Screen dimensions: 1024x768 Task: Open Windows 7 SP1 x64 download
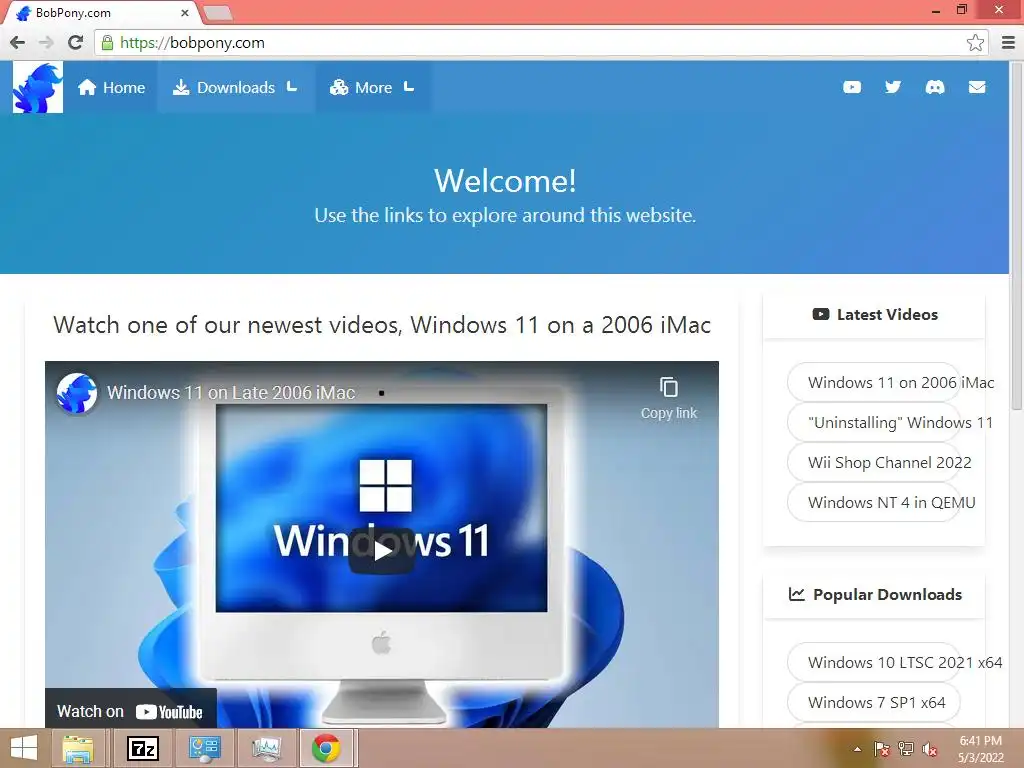point(876,703)
